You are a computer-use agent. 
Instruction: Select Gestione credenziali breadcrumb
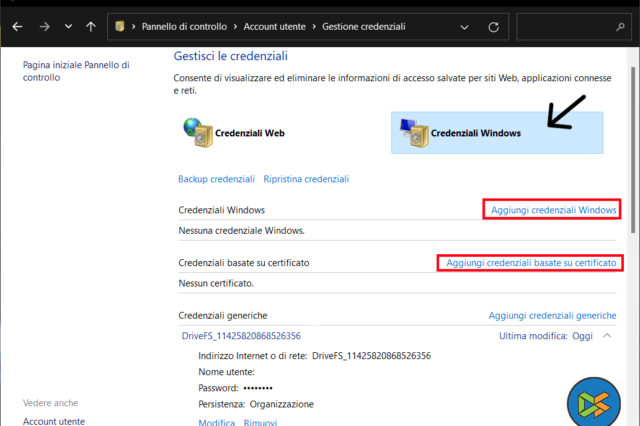click(x=364, y=27)
